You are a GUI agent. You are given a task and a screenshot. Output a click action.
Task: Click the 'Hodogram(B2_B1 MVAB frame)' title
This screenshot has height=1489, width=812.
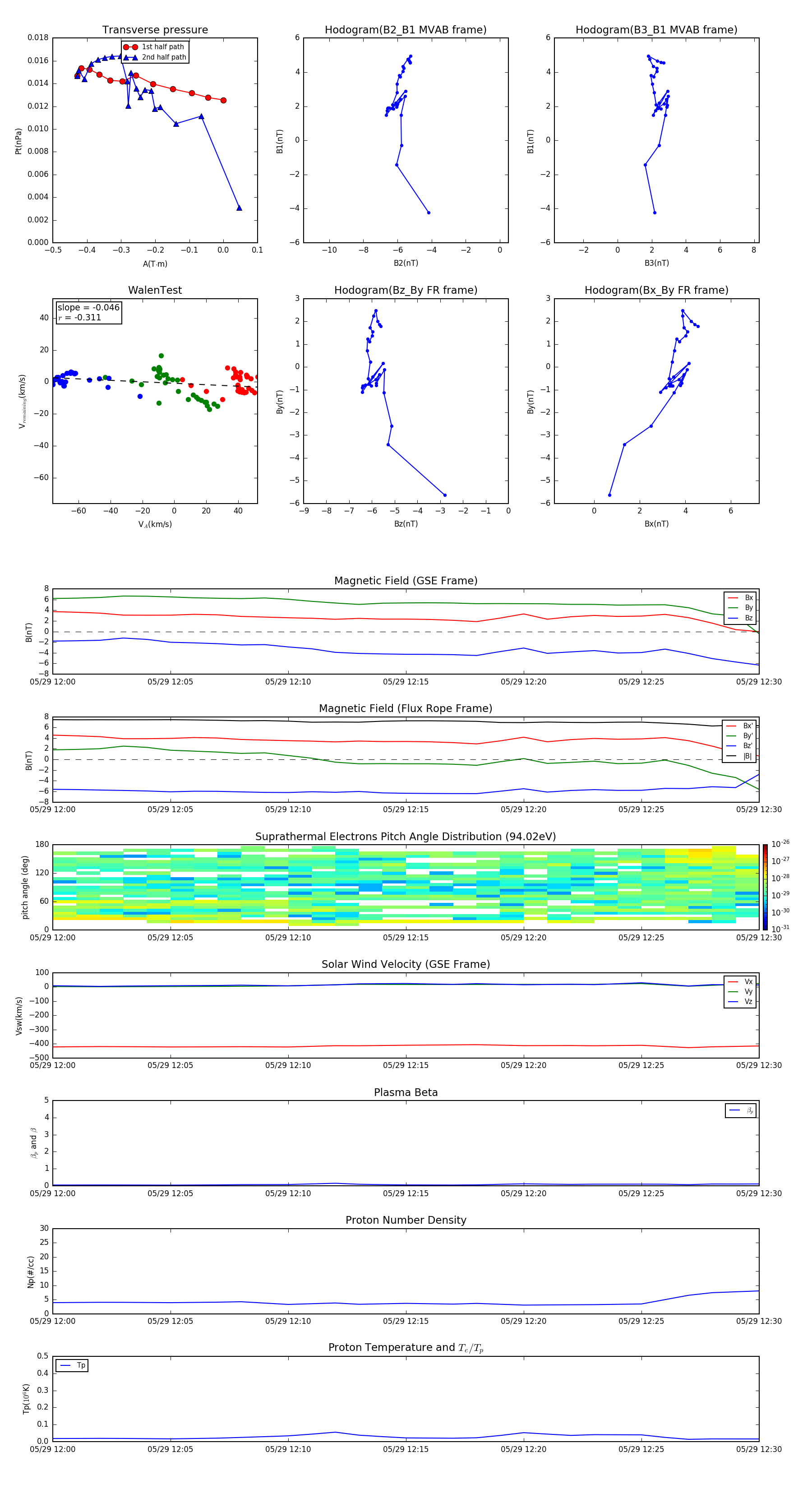[406, 30]
